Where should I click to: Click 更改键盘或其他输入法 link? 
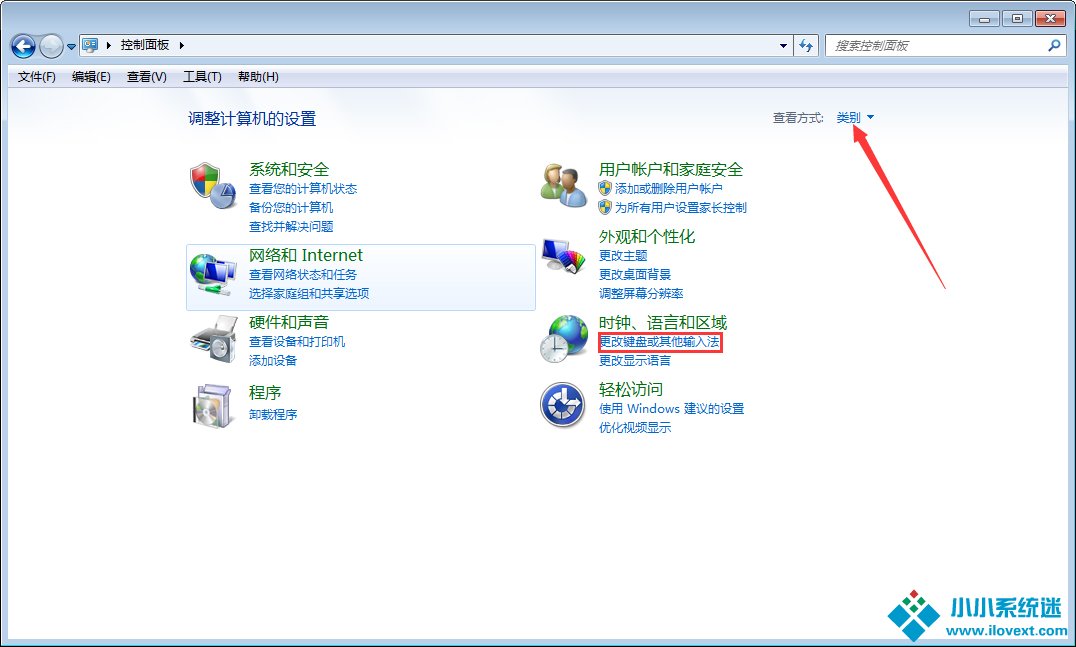pyautogui.click(x=659, y=342)
